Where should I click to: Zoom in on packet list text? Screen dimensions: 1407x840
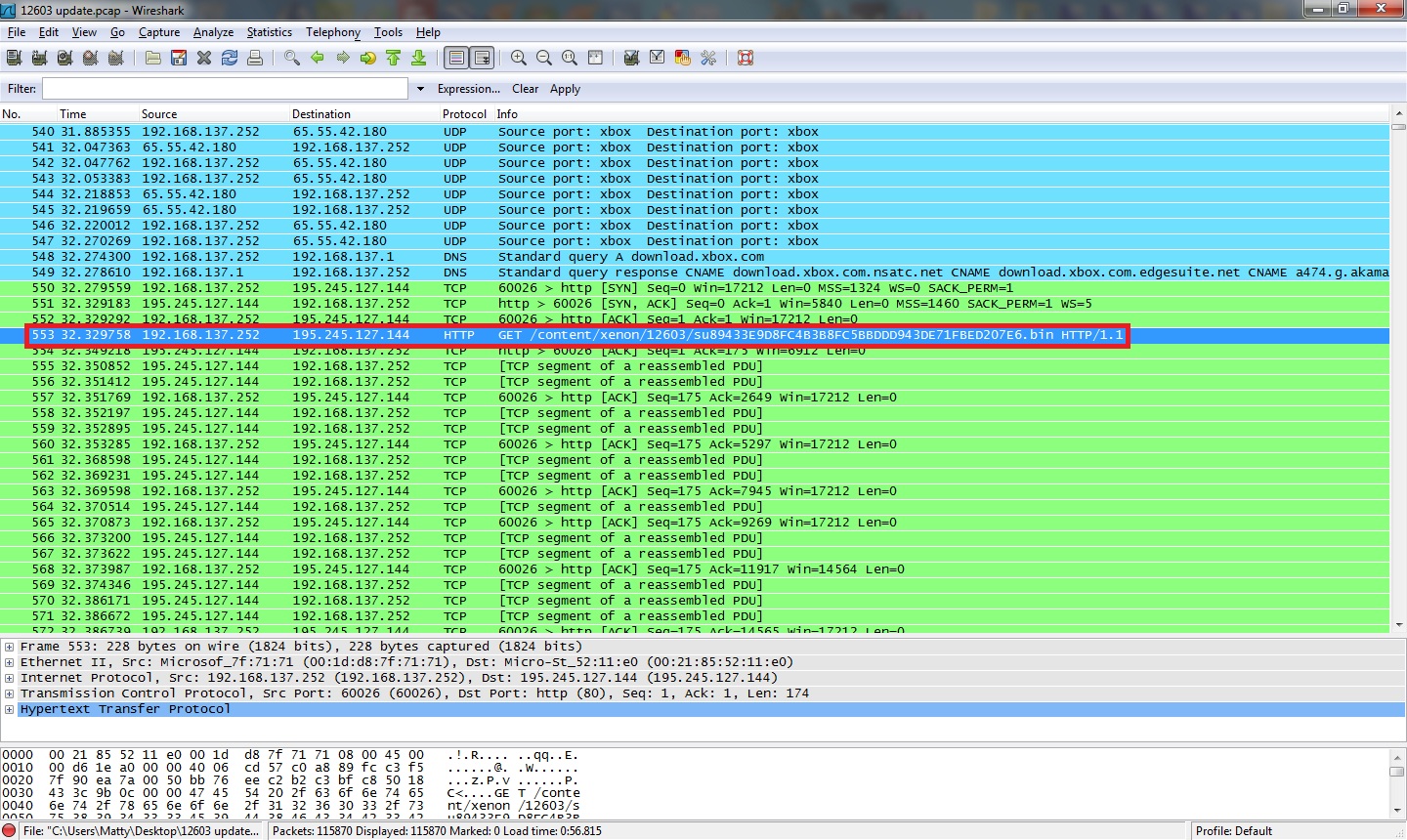pos(519,59)
